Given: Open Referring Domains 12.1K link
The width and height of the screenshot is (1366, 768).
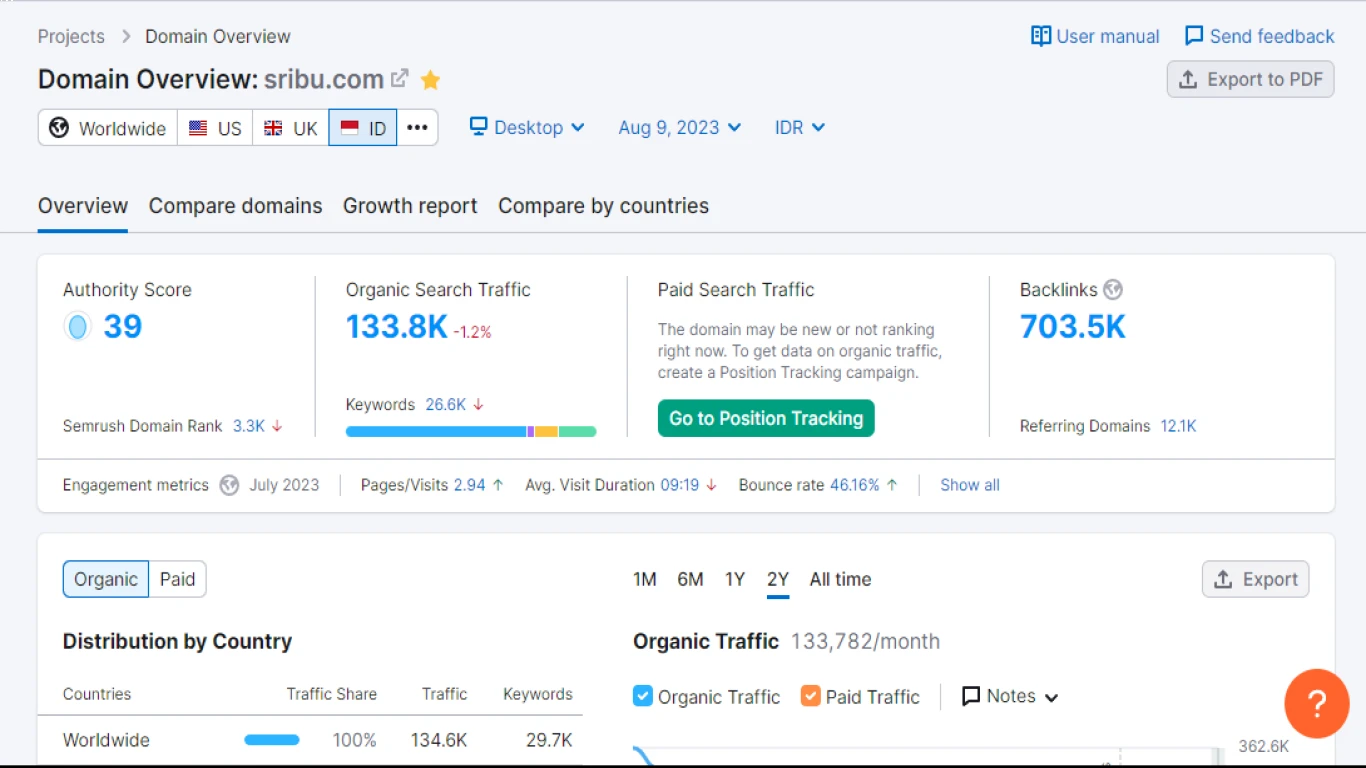Looking at the screenshot, I should (1178, 426).
